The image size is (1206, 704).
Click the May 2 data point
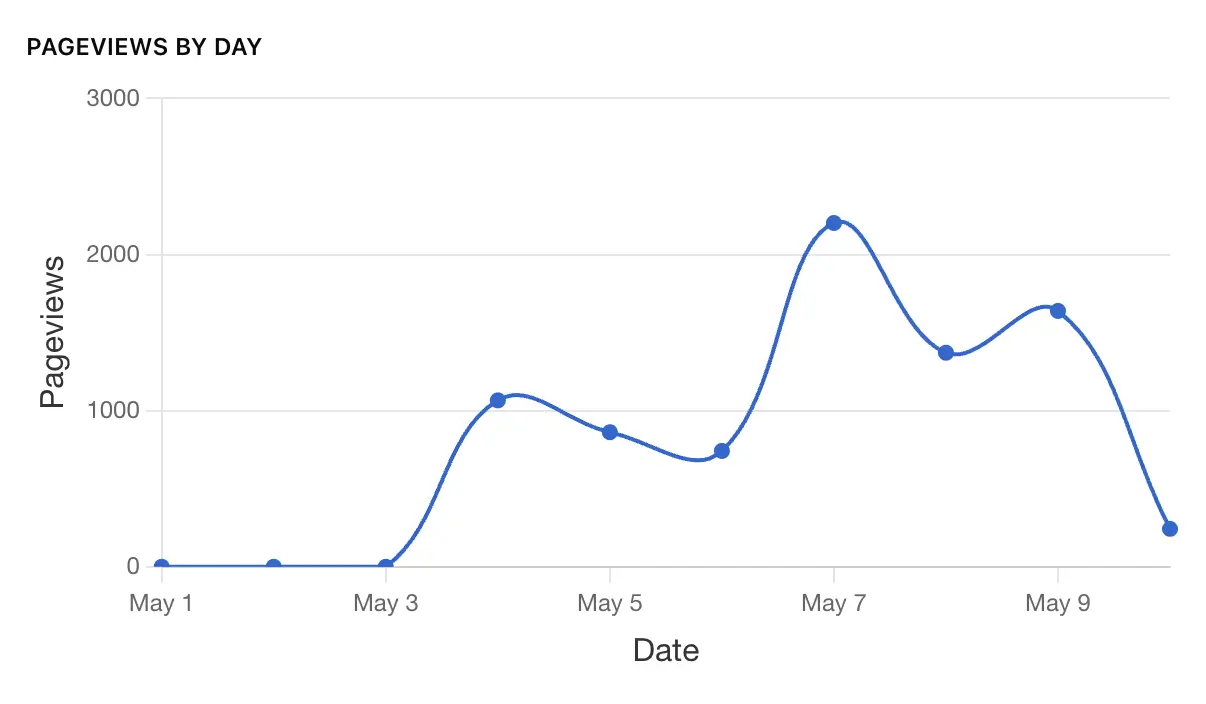tap(274, 566)
